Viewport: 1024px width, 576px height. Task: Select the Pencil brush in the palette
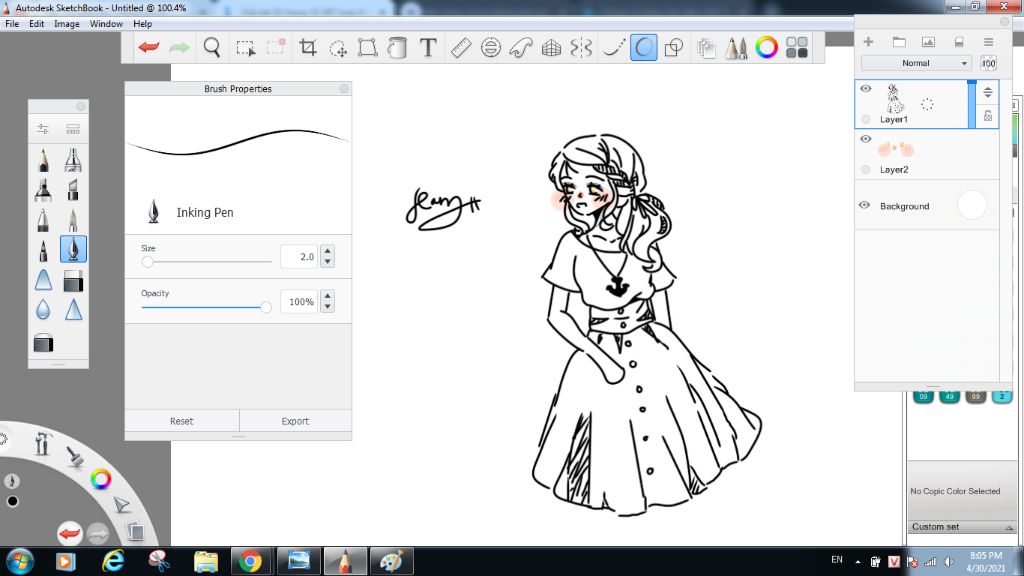click(x=43, y=159)
